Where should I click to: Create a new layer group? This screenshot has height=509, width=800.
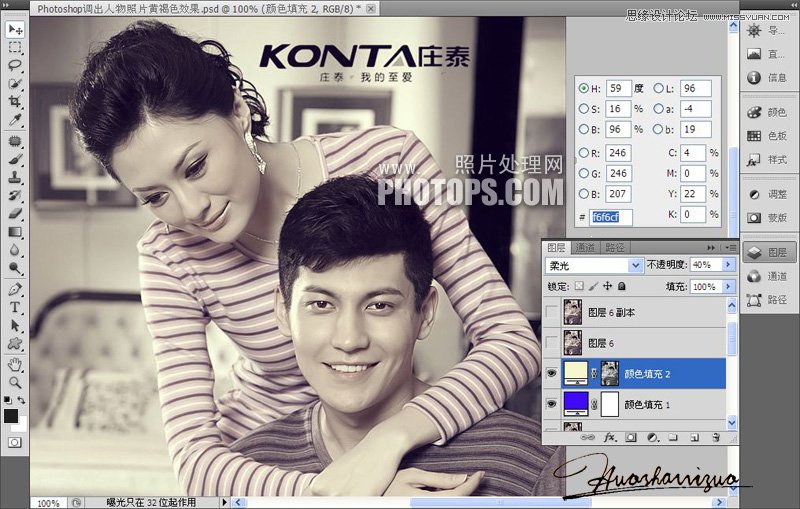pos(673,438)
